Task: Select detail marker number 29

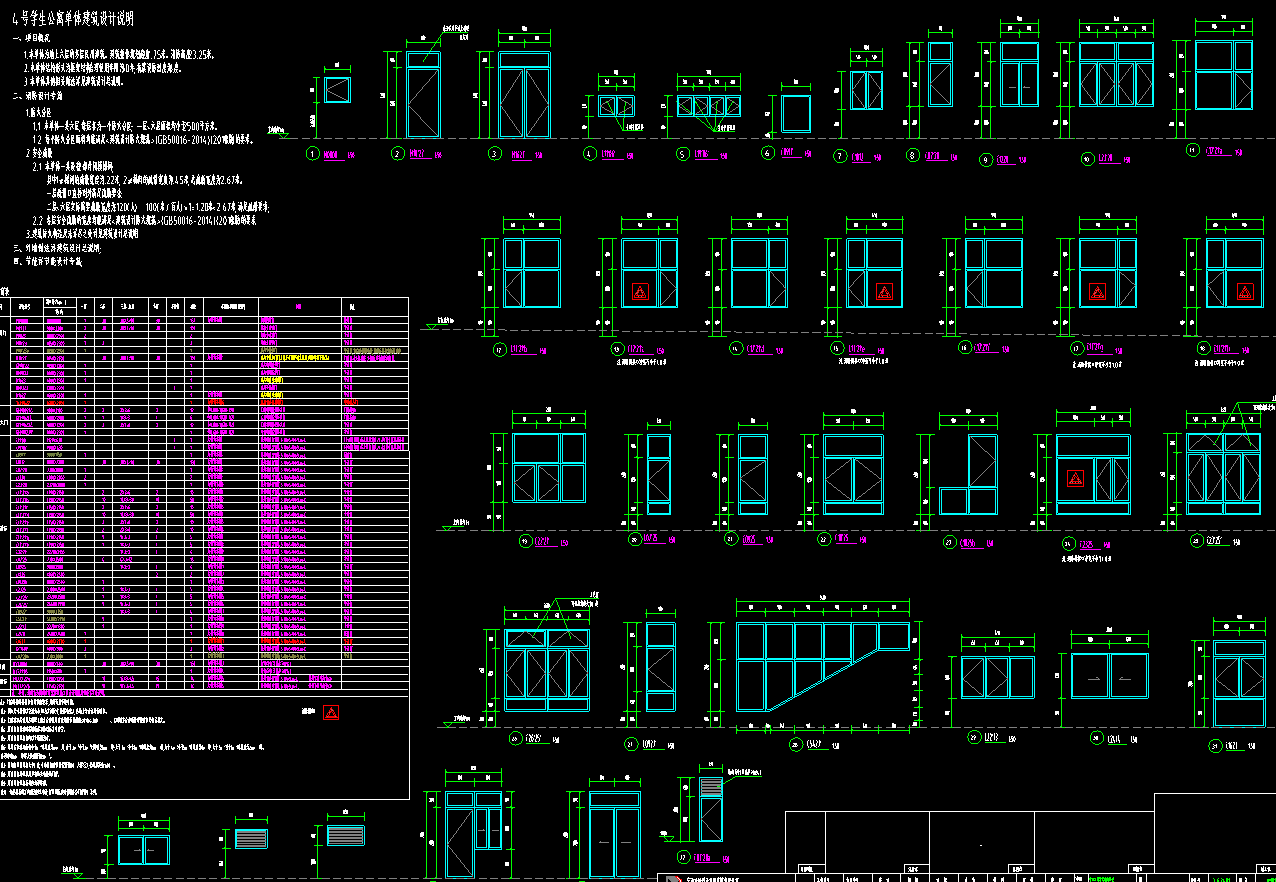Action: pos(974,737)
